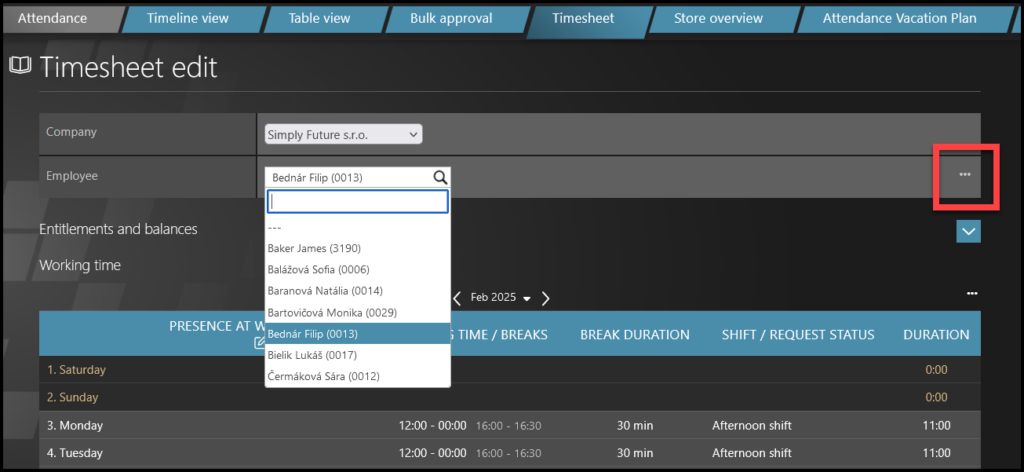Open the Company dropdown Simply Future s.r.o.
This screenshot has height=472, width=1024.
[343, 134]
